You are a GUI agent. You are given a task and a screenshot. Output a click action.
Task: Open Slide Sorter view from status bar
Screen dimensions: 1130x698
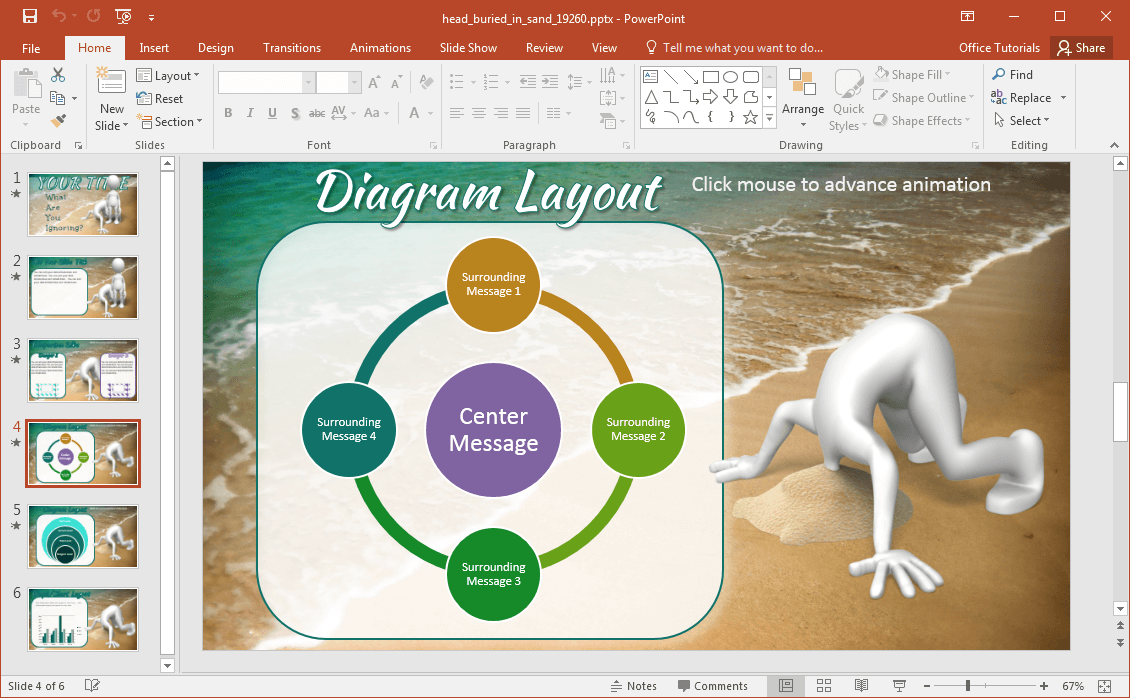point(824,686)
